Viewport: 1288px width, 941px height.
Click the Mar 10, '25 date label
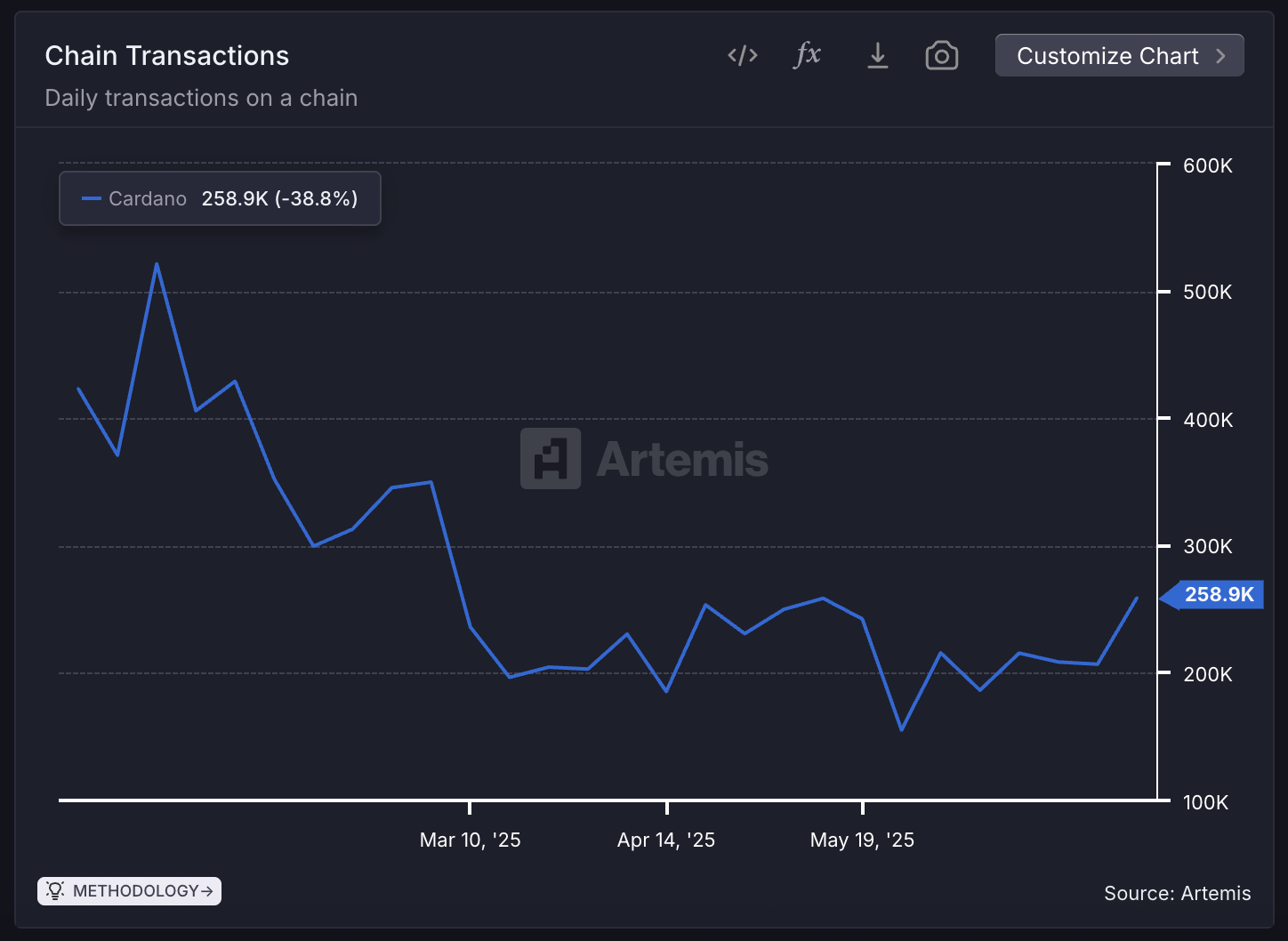(x=470, y=840)
